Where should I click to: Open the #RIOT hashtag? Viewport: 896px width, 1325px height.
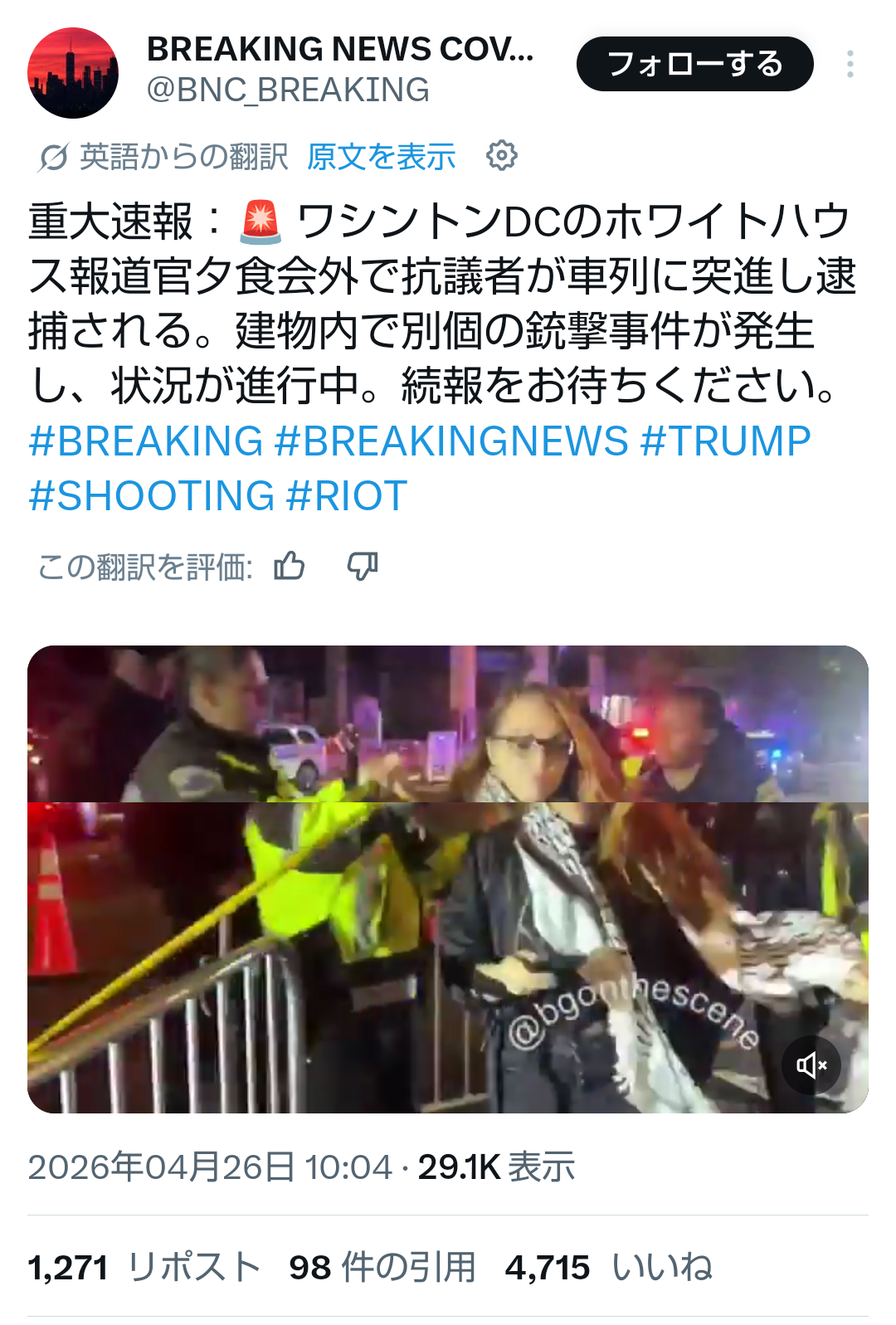(347, 495)
